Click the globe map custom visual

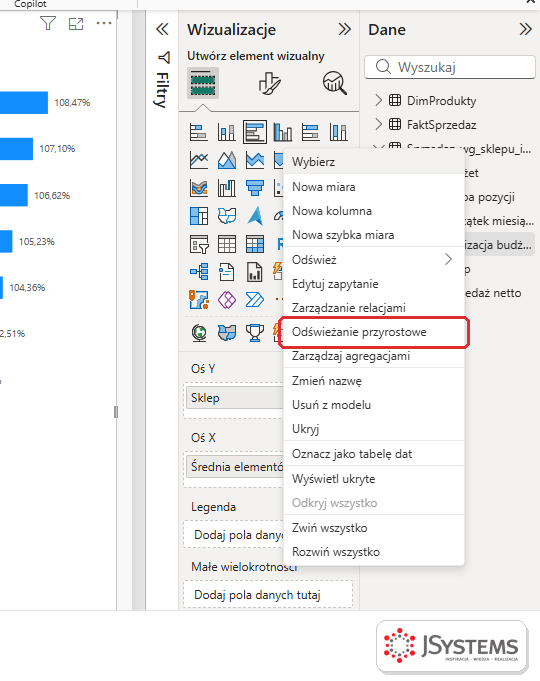click(199, 333)
